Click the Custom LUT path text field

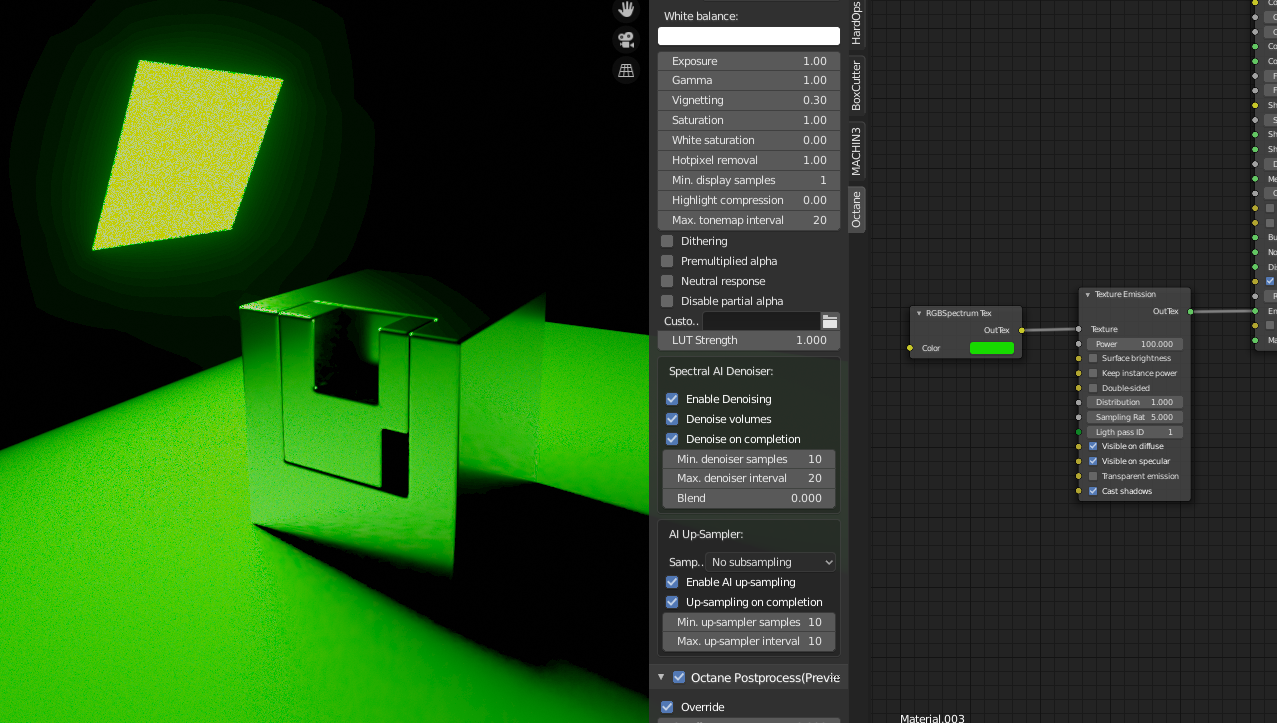point(761,321)
